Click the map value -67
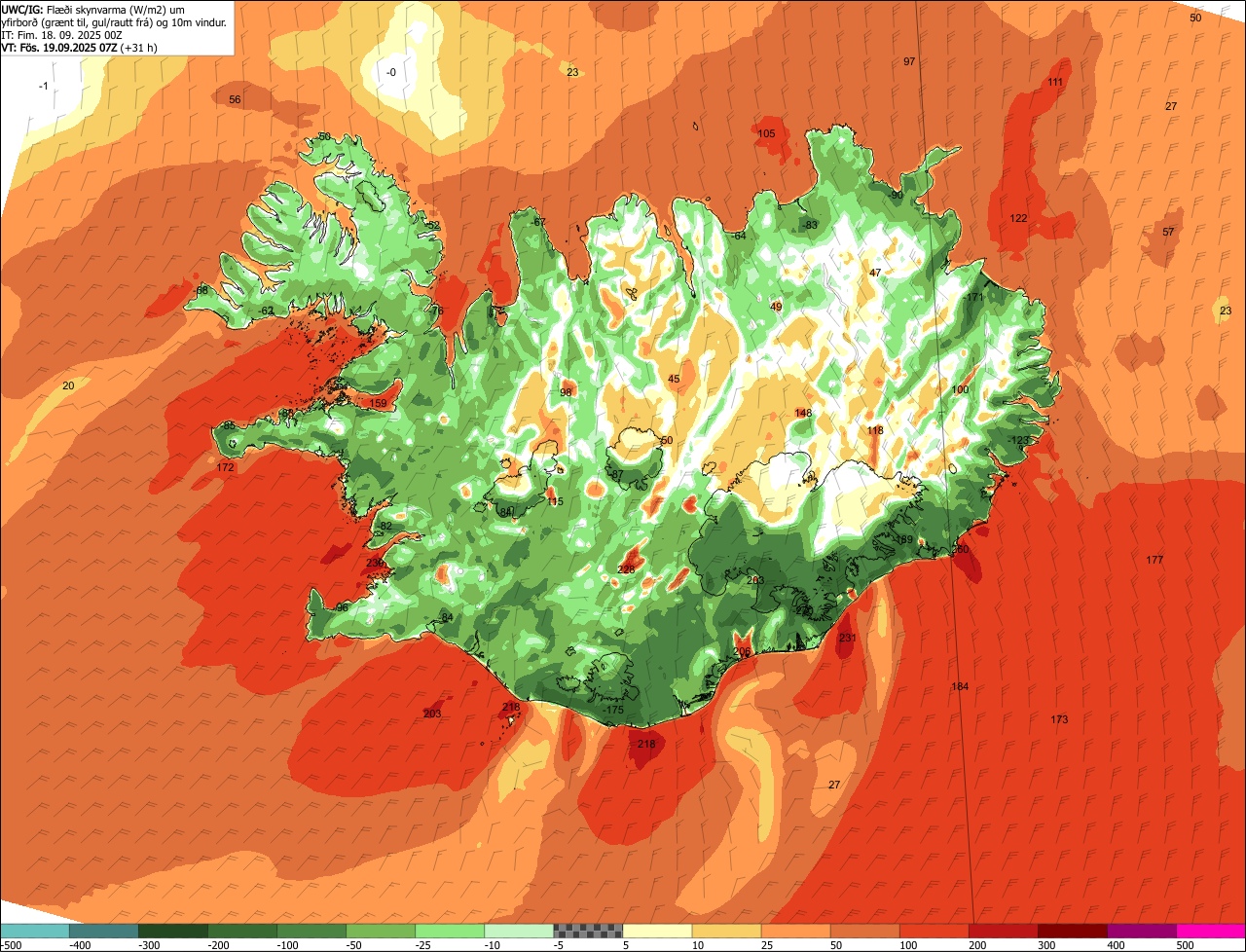This screenshot has height=952, width=1246. click(539, 222)
